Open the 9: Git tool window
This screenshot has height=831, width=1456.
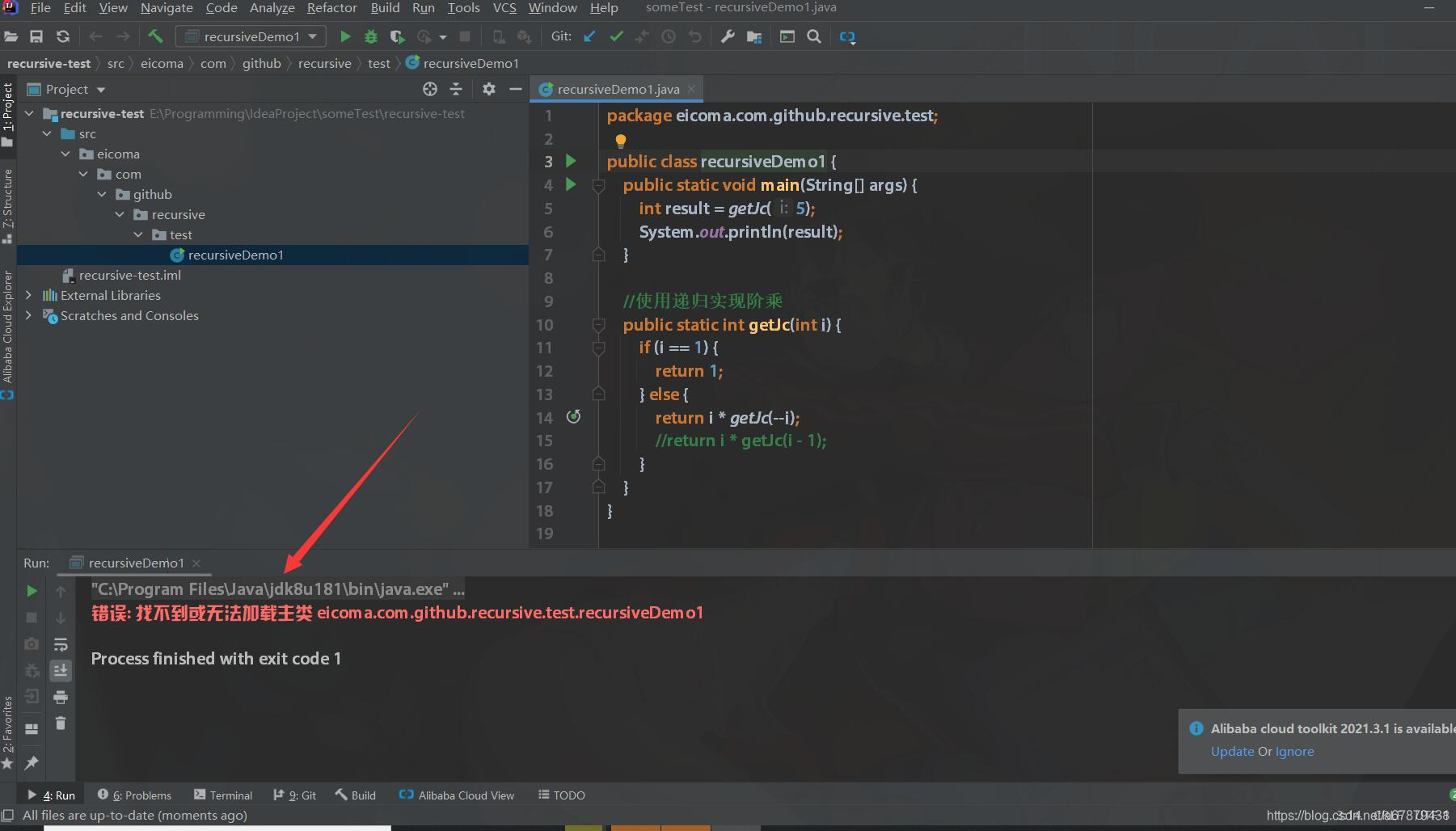(294, 795)
